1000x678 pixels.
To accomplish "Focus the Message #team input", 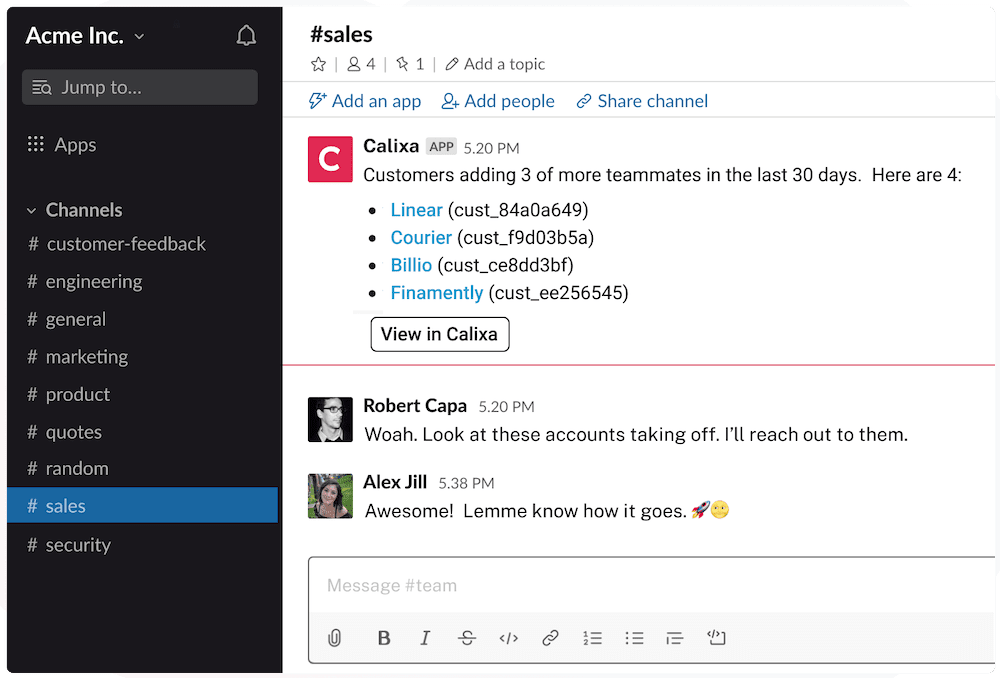I will click(x=651, y=586).
